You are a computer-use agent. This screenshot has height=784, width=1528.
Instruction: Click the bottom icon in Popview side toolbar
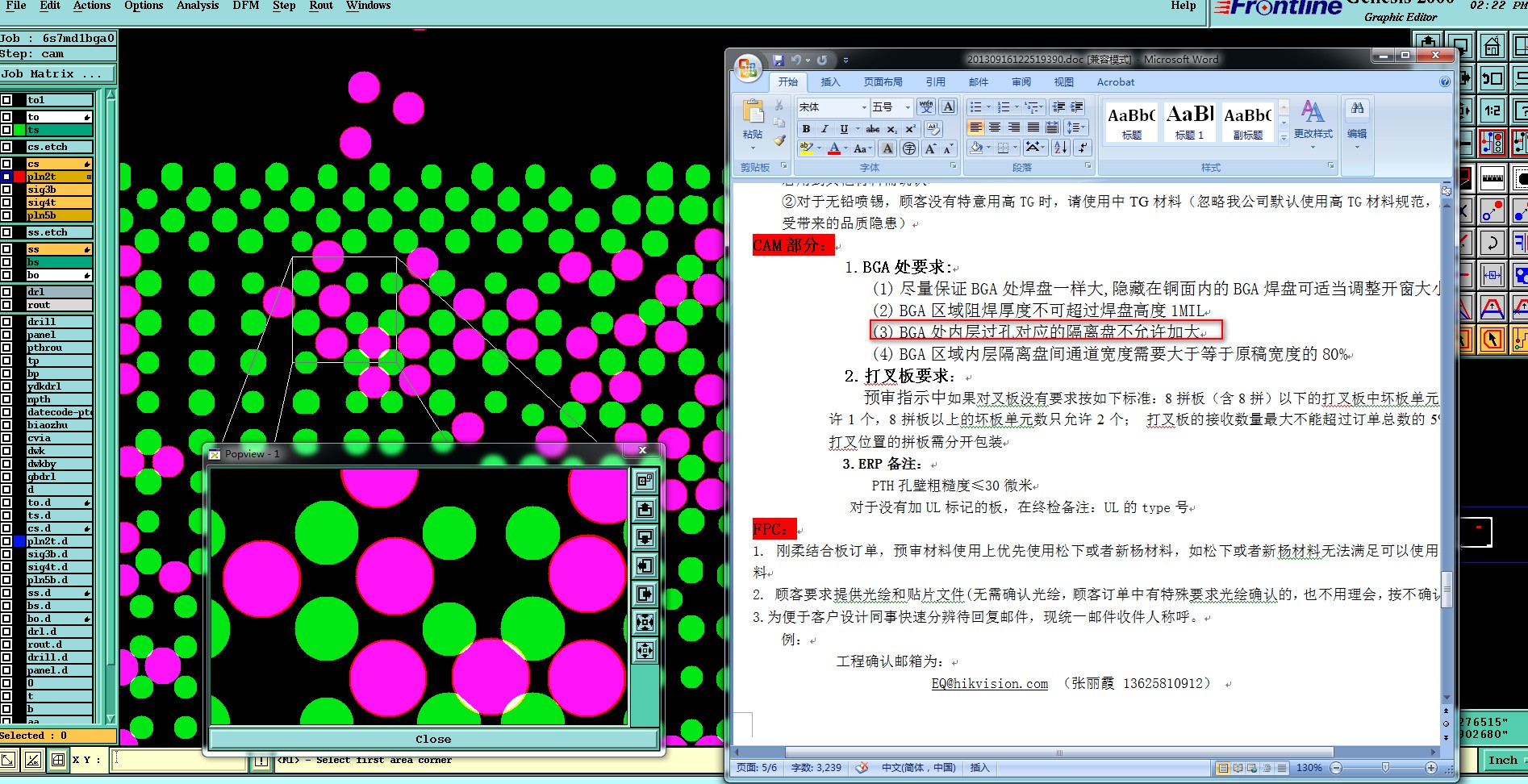645,650
